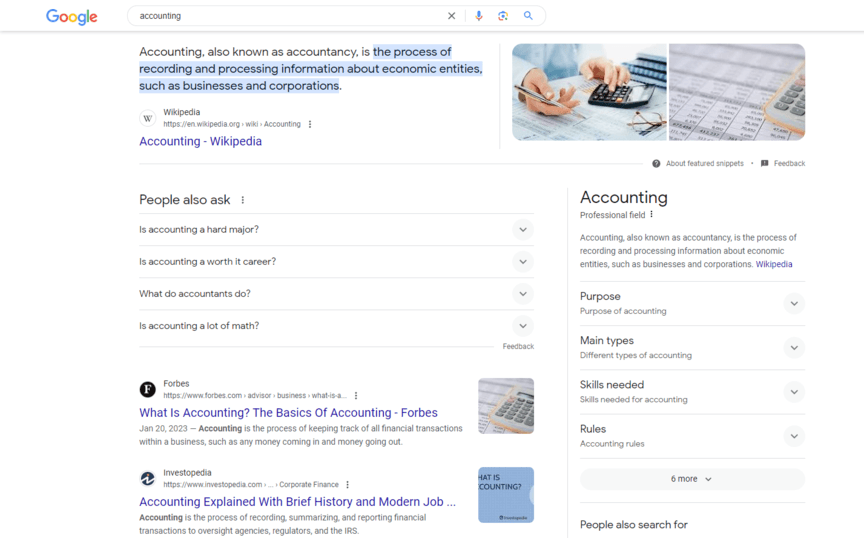
Task: Open 'What Is Accounting? The Basics' Forbes link
Action: [288, 413]
